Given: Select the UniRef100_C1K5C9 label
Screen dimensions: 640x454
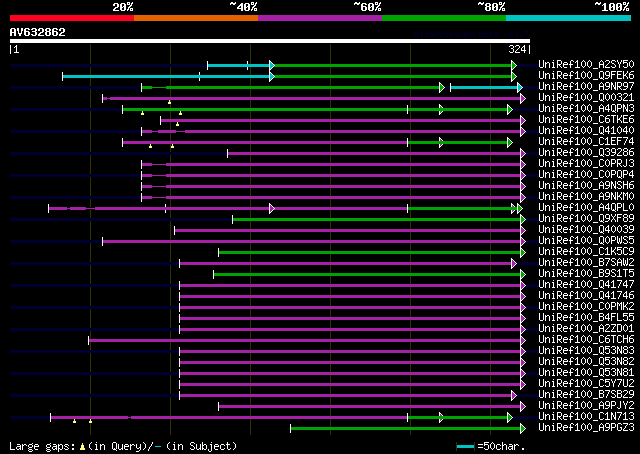Looking at the screenshot, I should (x=586, y=252).
